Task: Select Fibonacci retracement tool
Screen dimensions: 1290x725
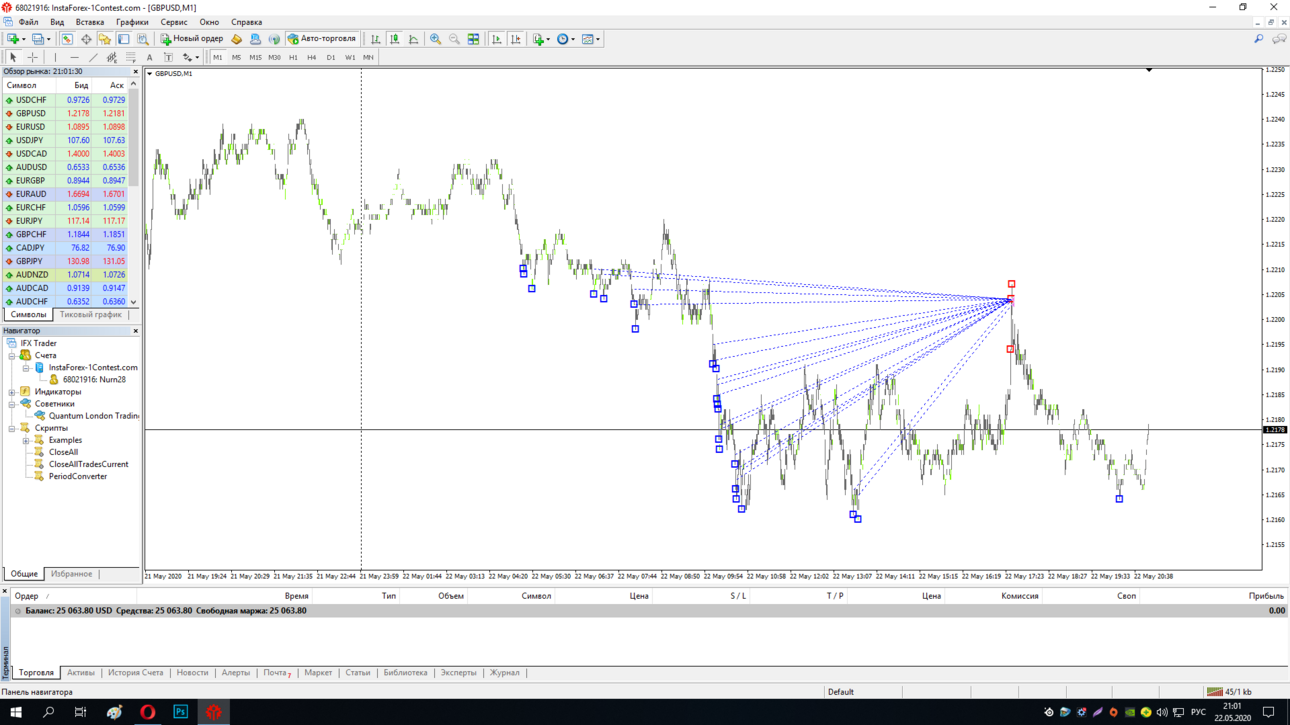Action: point(130,57)
